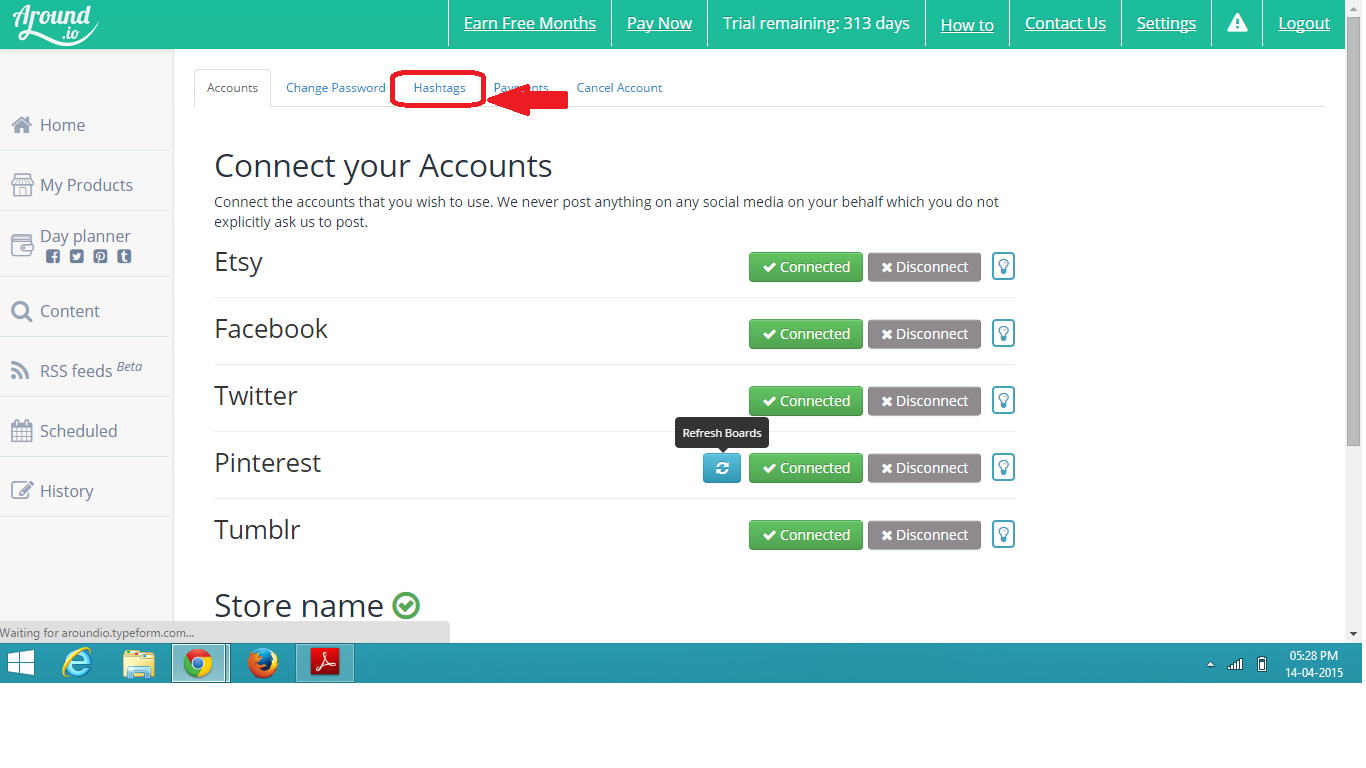Screen dimensions: 1366x768
Task: Open the warning triangle alert icon
Action: click(x=1237, y=23)
